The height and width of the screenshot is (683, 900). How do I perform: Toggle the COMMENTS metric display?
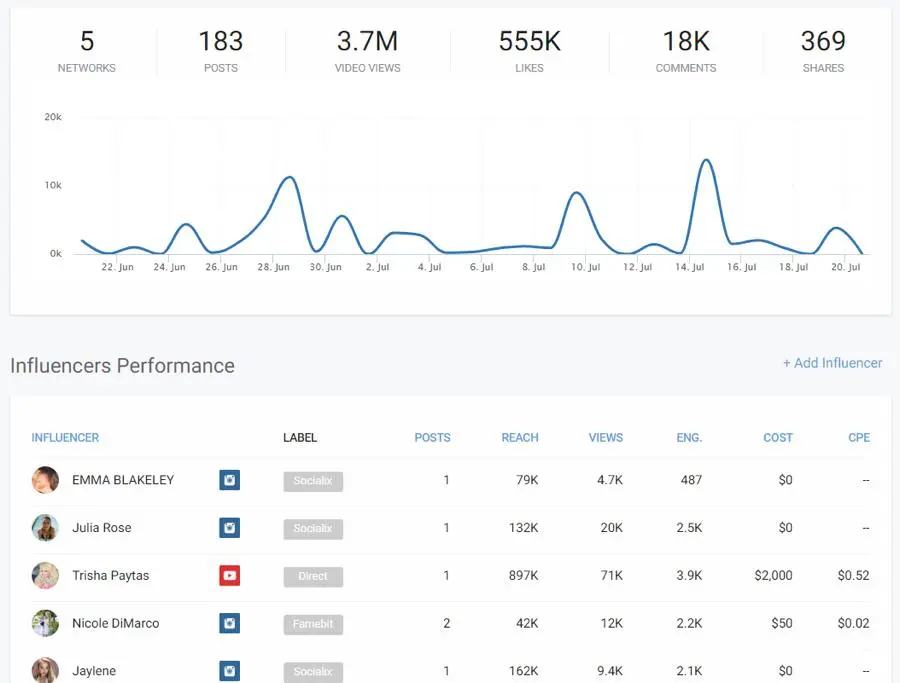coord(685,52)
